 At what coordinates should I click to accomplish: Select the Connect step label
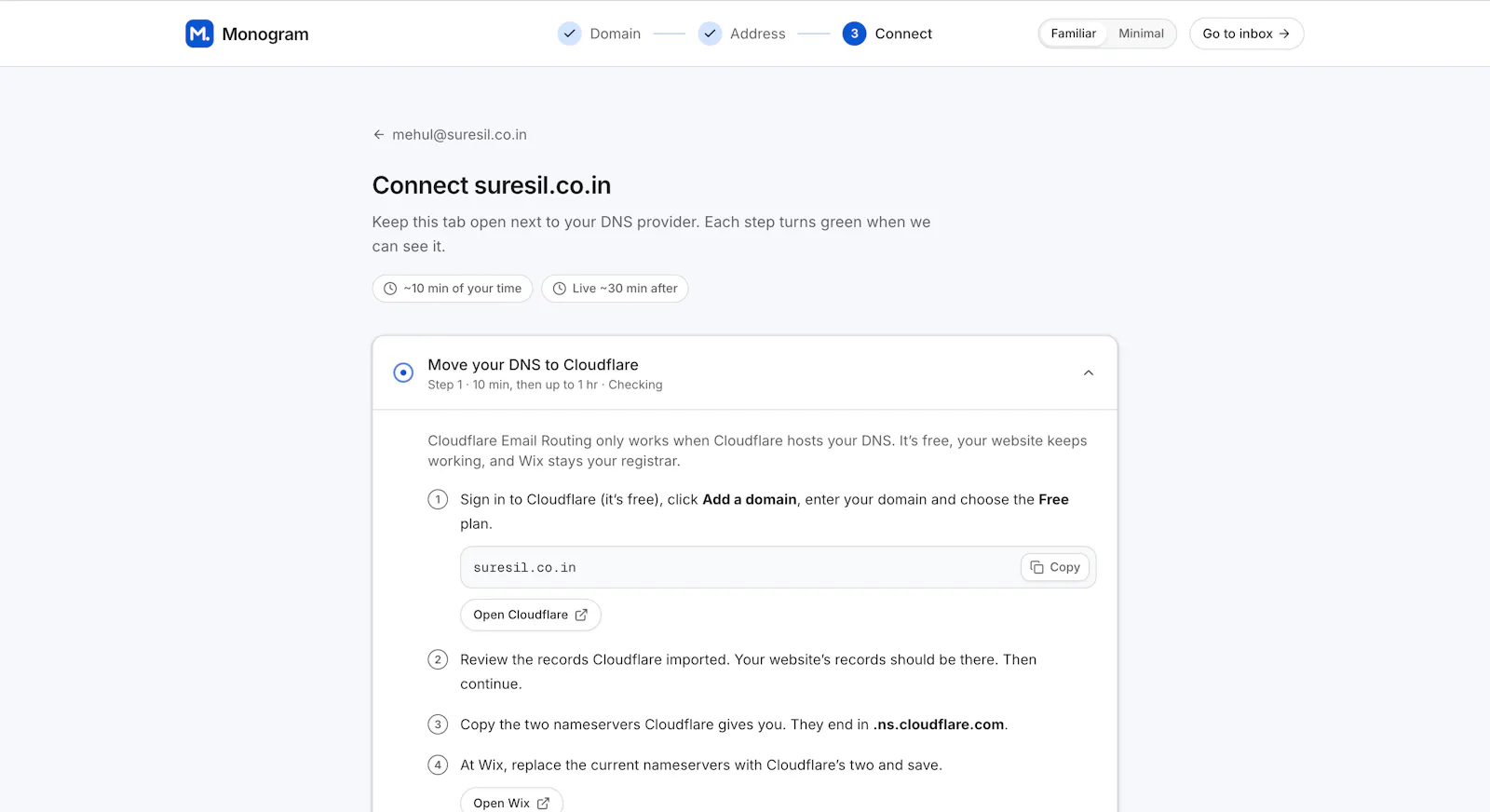903,34
